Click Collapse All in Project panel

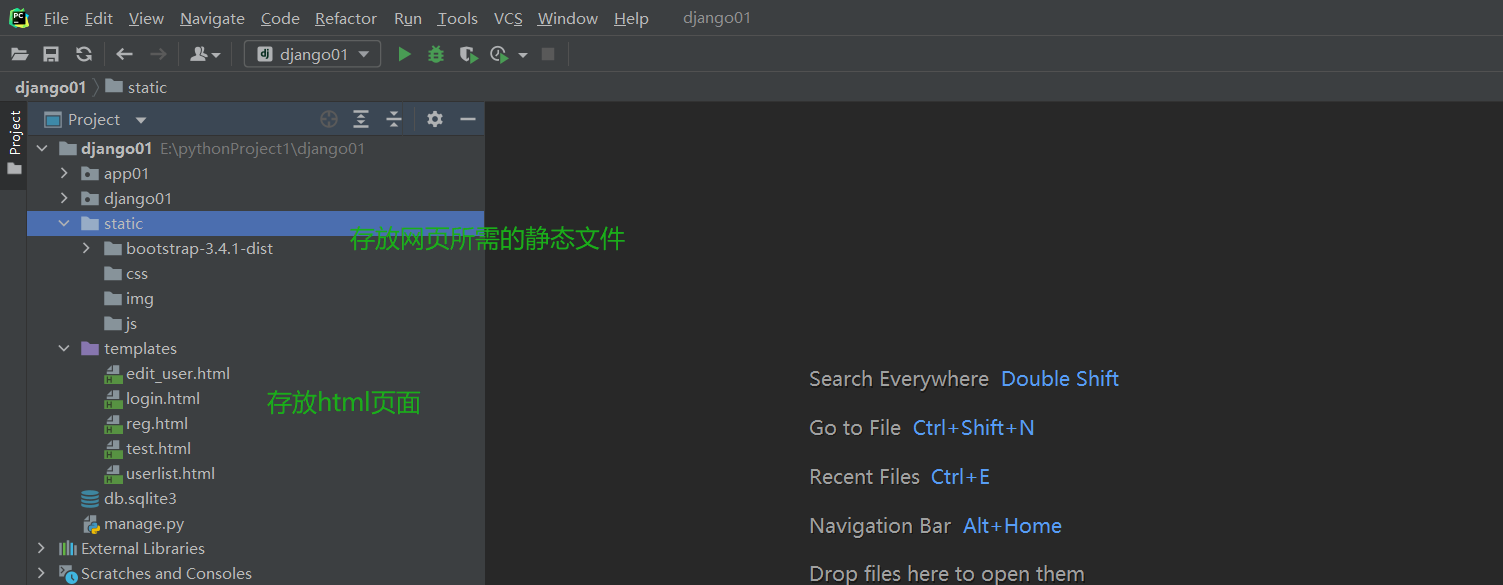click(394, 119)
